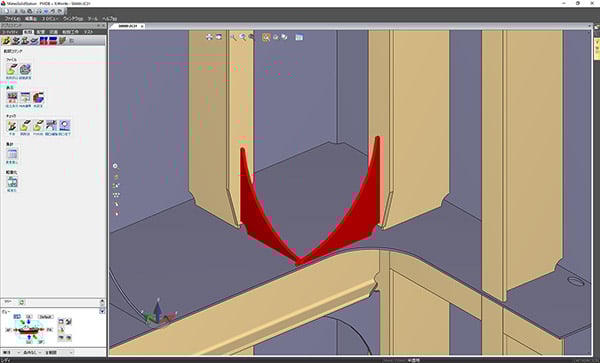The width and height of the screenshot is (600, 363).
Task: Click the magnifier zoom icon in viewport toolbar
Action: click(x=233, y=37)
